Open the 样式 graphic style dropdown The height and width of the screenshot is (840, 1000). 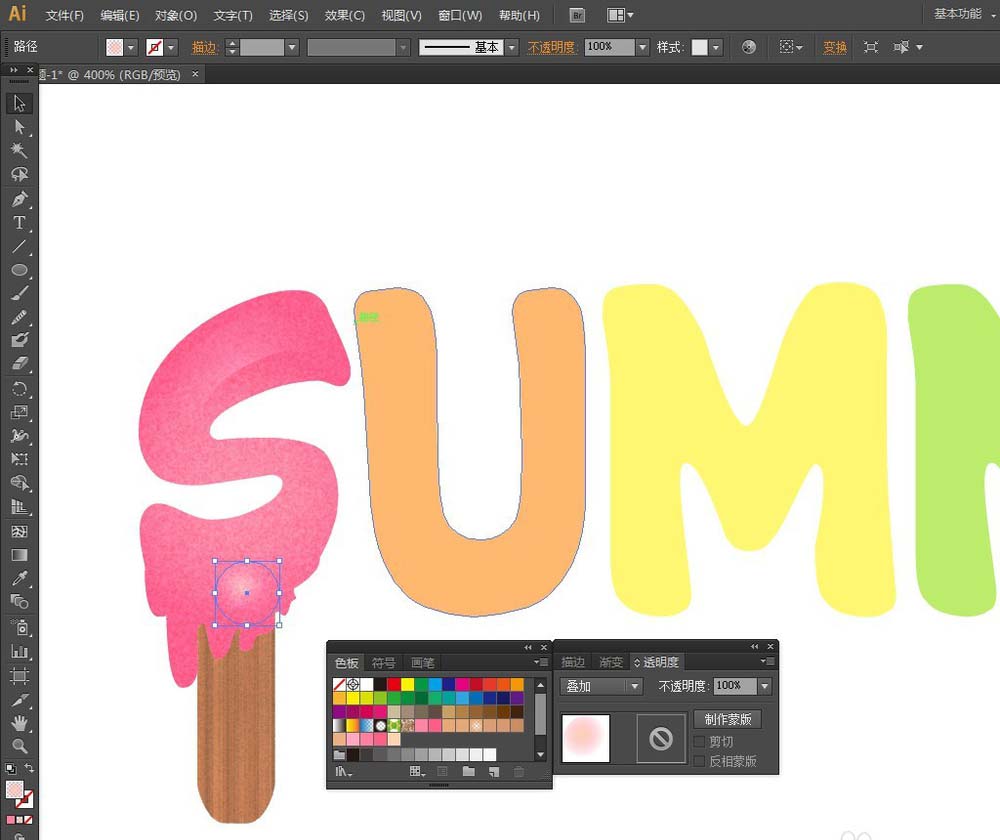716,47
